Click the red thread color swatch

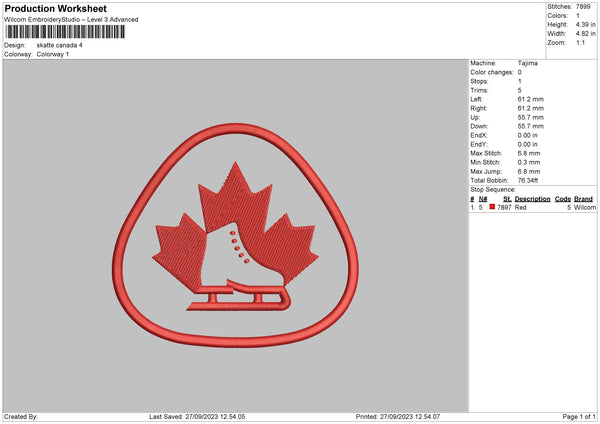tap(492, 207)
